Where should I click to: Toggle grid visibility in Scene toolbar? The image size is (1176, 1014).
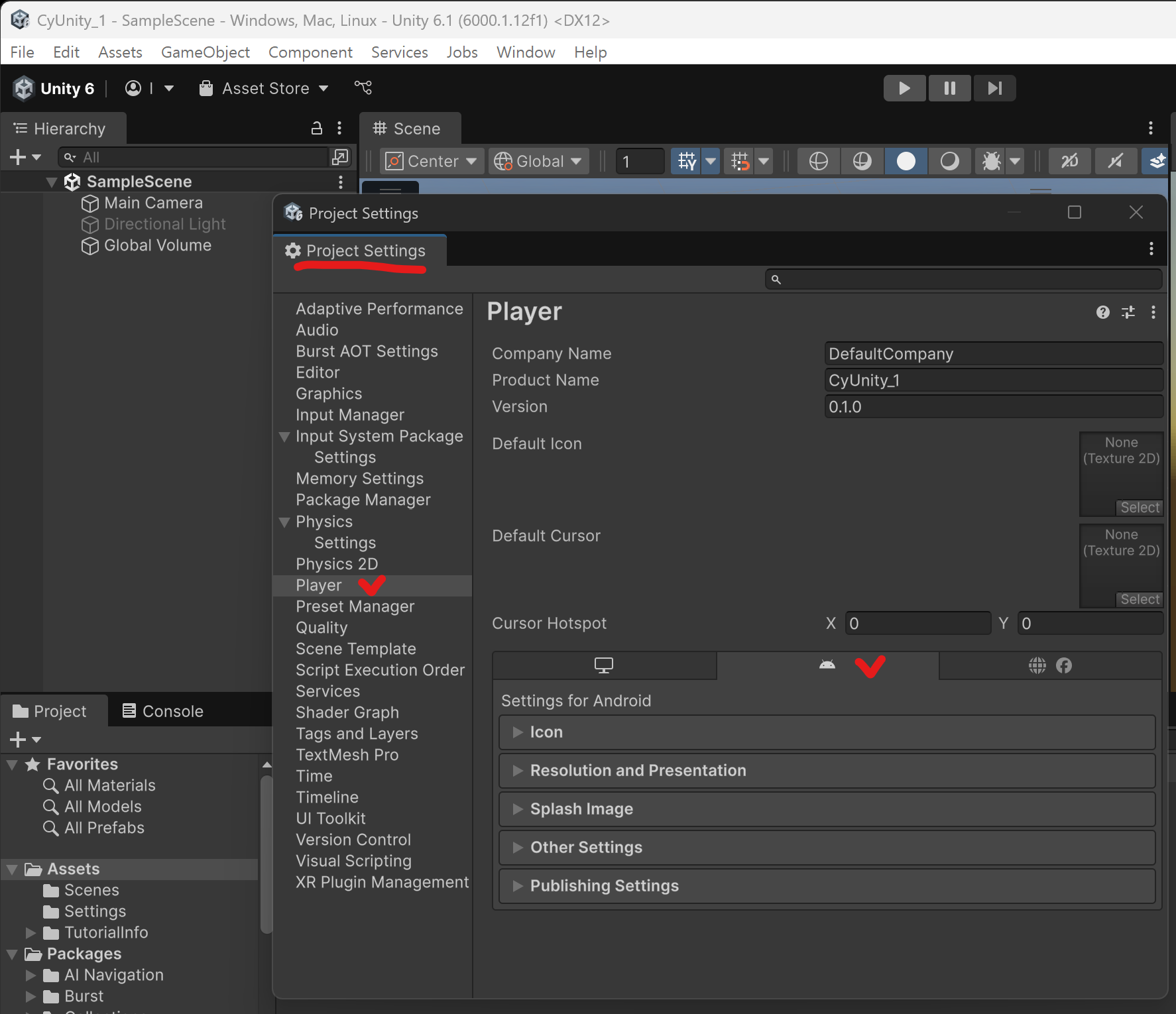687,161
